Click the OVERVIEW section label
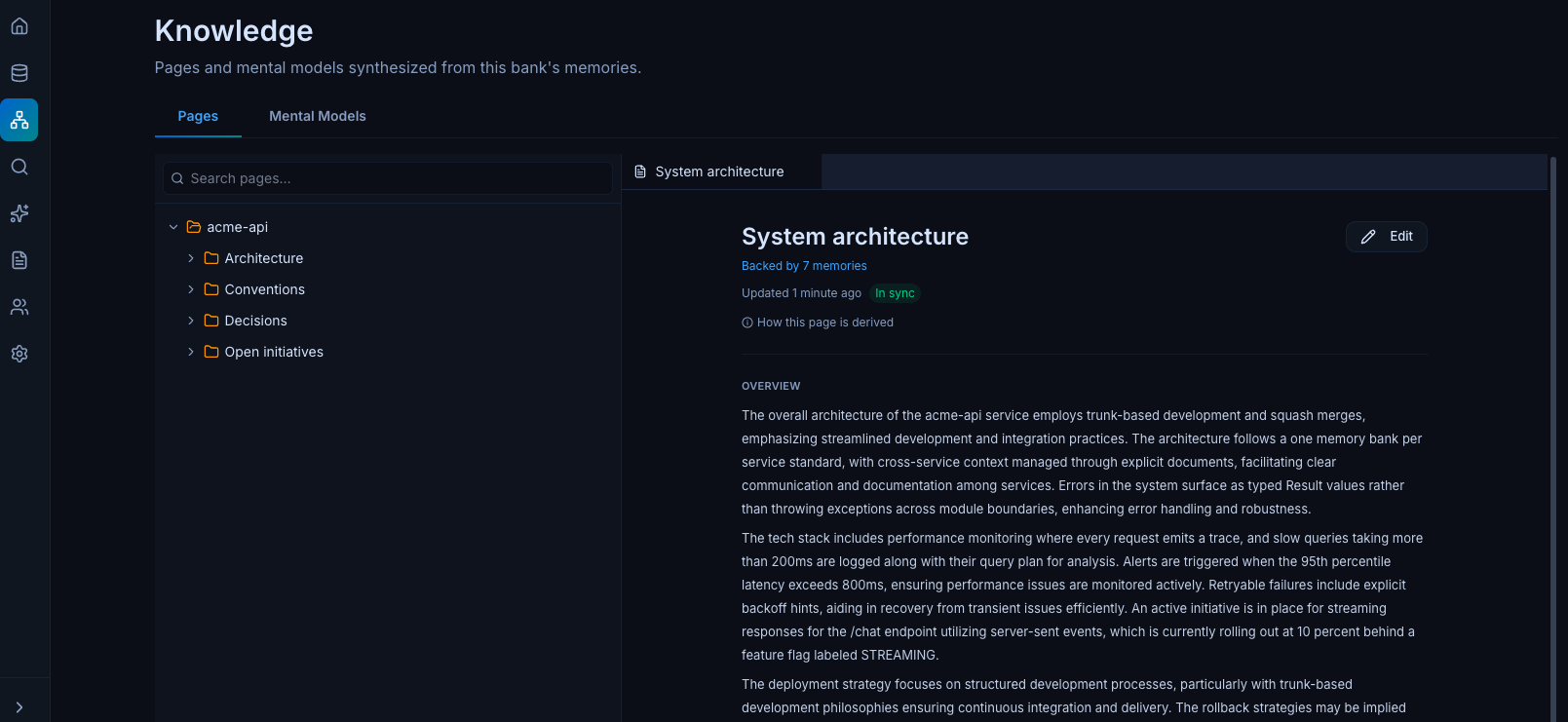 tap(771, 386)
